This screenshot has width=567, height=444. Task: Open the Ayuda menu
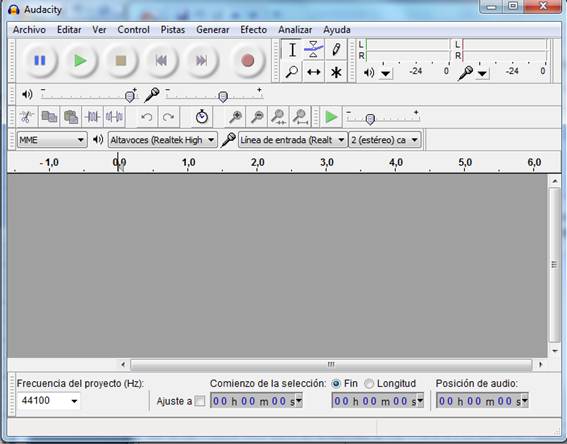coord(337,30)
